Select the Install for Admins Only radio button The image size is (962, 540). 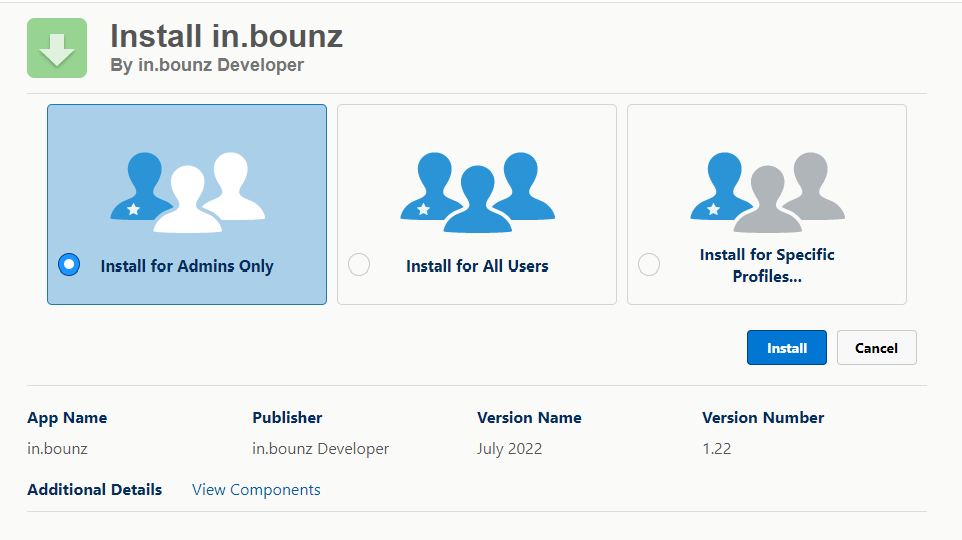pyautogui.click(x=69, y=264)
